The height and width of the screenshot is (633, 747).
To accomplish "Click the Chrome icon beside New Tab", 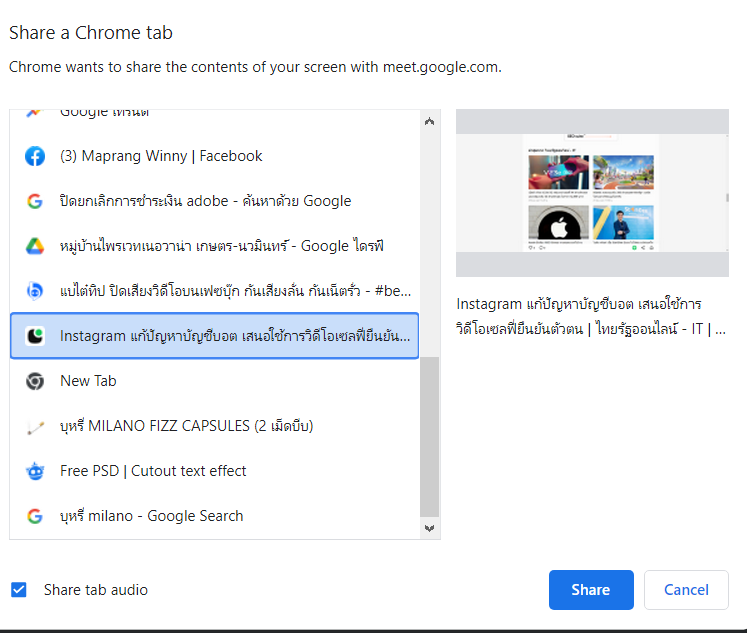I will [35, 381].
